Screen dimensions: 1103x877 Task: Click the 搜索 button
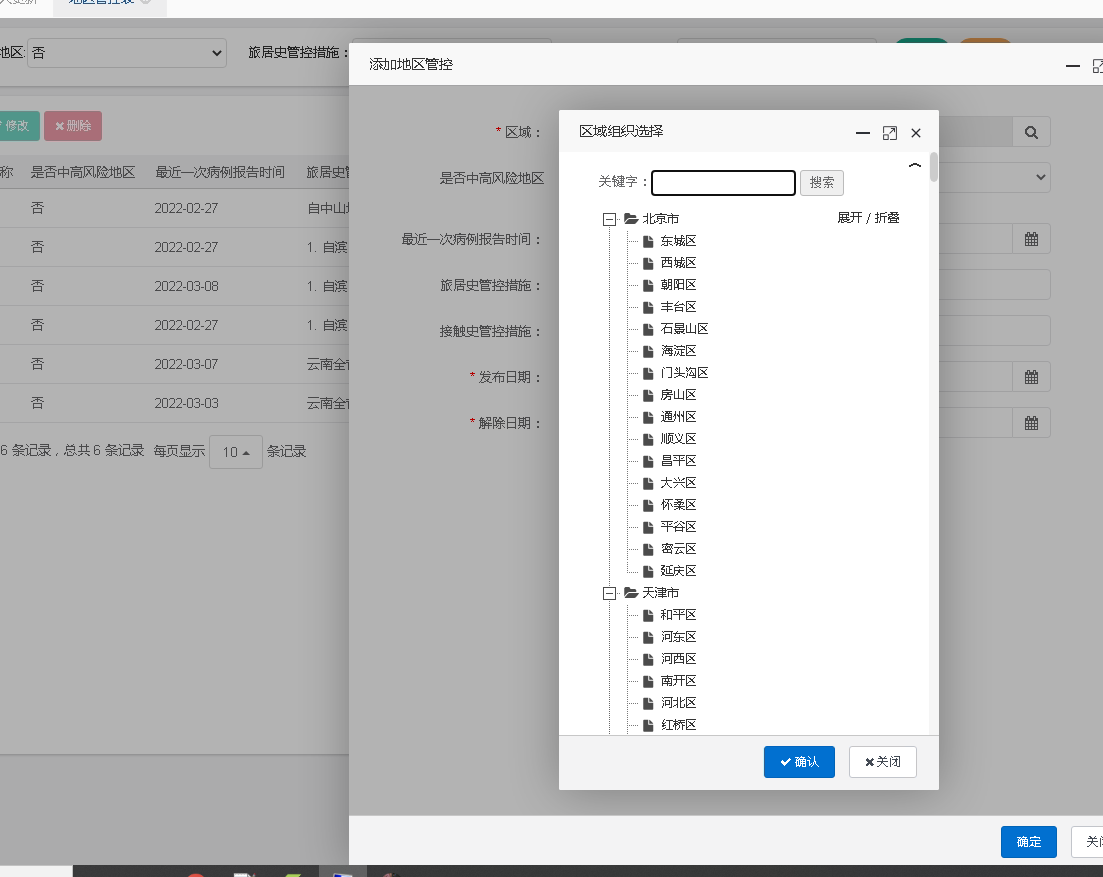point(822,183)
